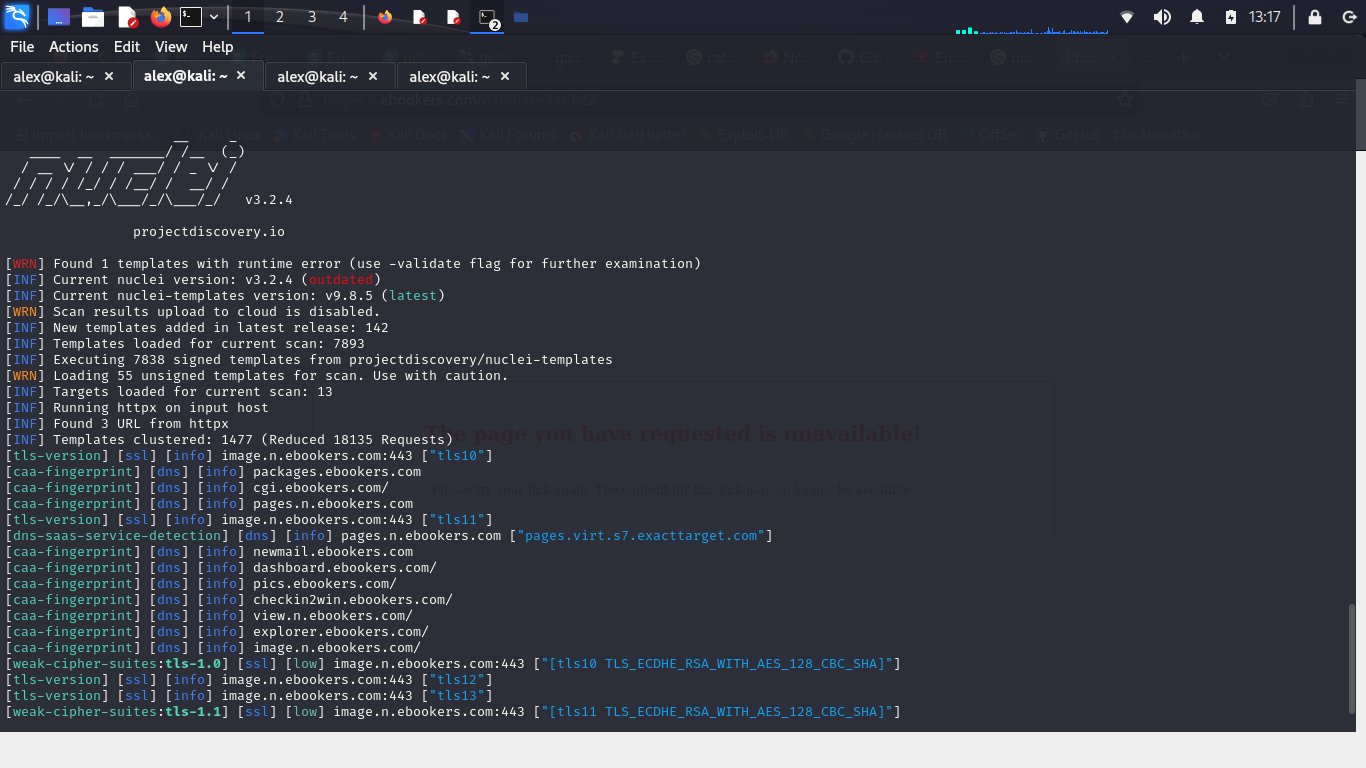Click the purple show-desktop panel icon
This screenshot has width=1366, height=768.
tap(59, 17)
